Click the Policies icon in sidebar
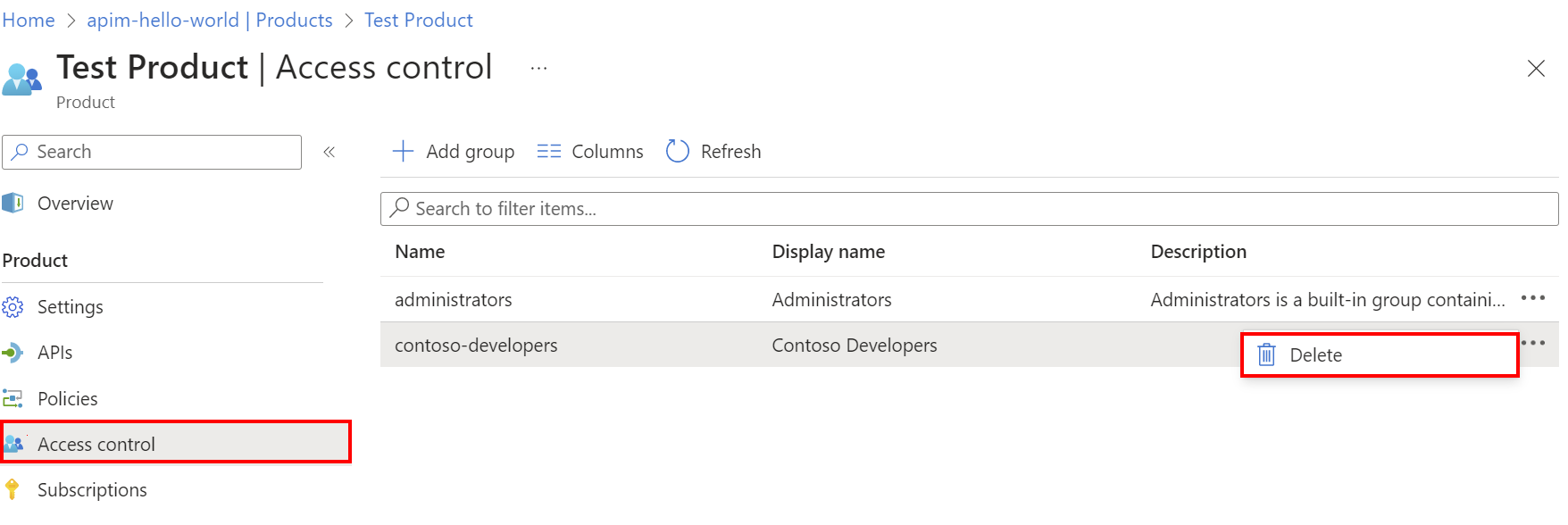 pyautogui.click(x=13, y=398)
